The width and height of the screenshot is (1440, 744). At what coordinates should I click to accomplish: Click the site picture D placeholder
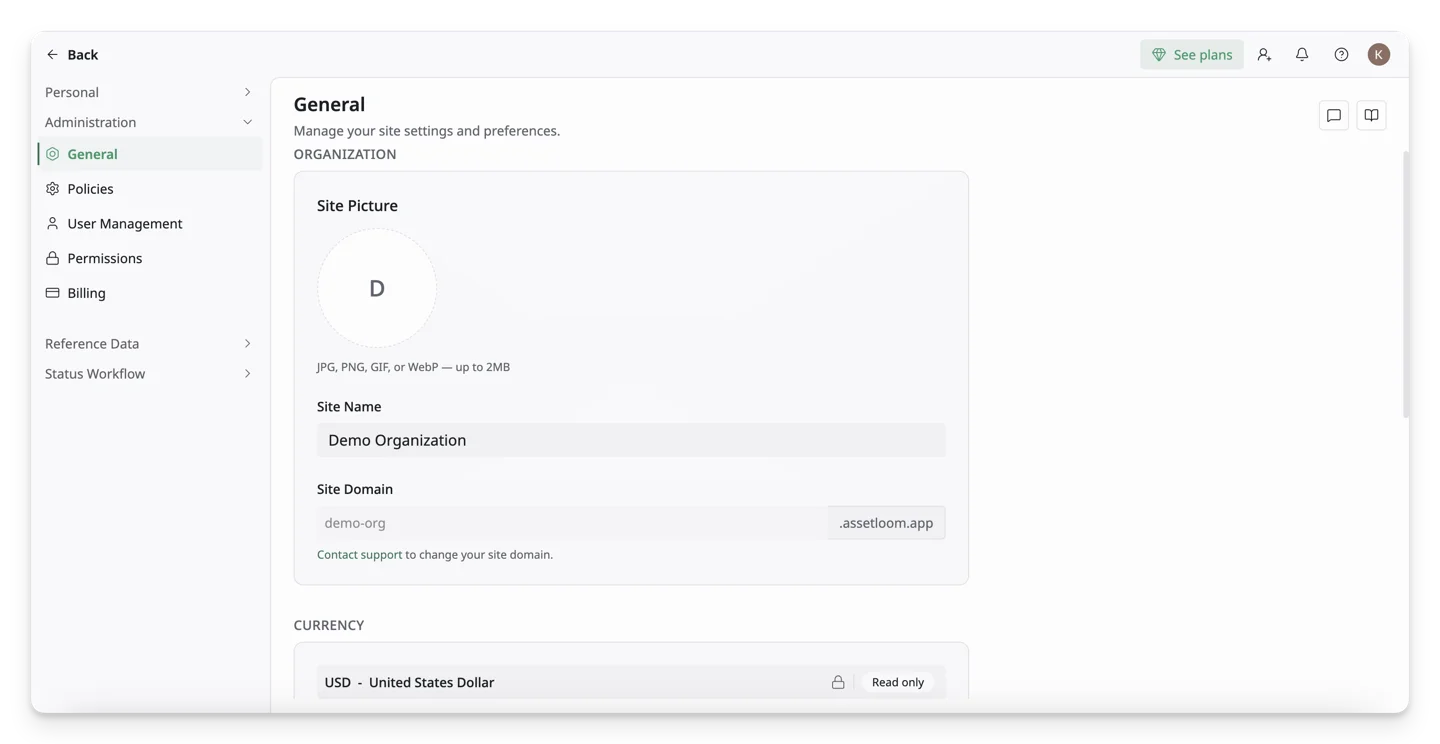(377, 288)
